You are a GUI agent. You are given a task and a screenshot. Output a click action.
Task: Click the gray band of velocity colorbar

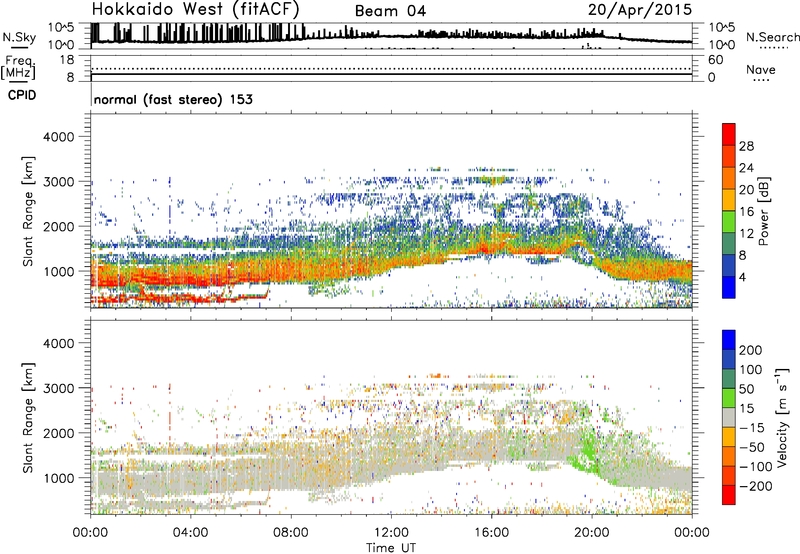[729, 418]
